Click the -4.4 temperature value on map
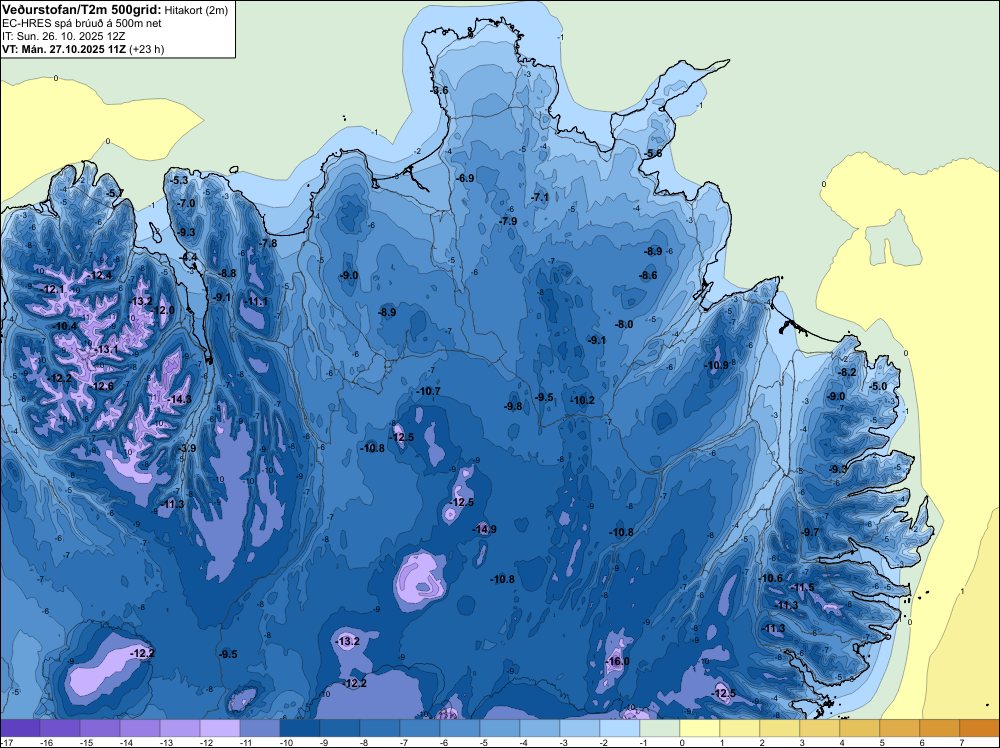 click(x=189, y=258)
